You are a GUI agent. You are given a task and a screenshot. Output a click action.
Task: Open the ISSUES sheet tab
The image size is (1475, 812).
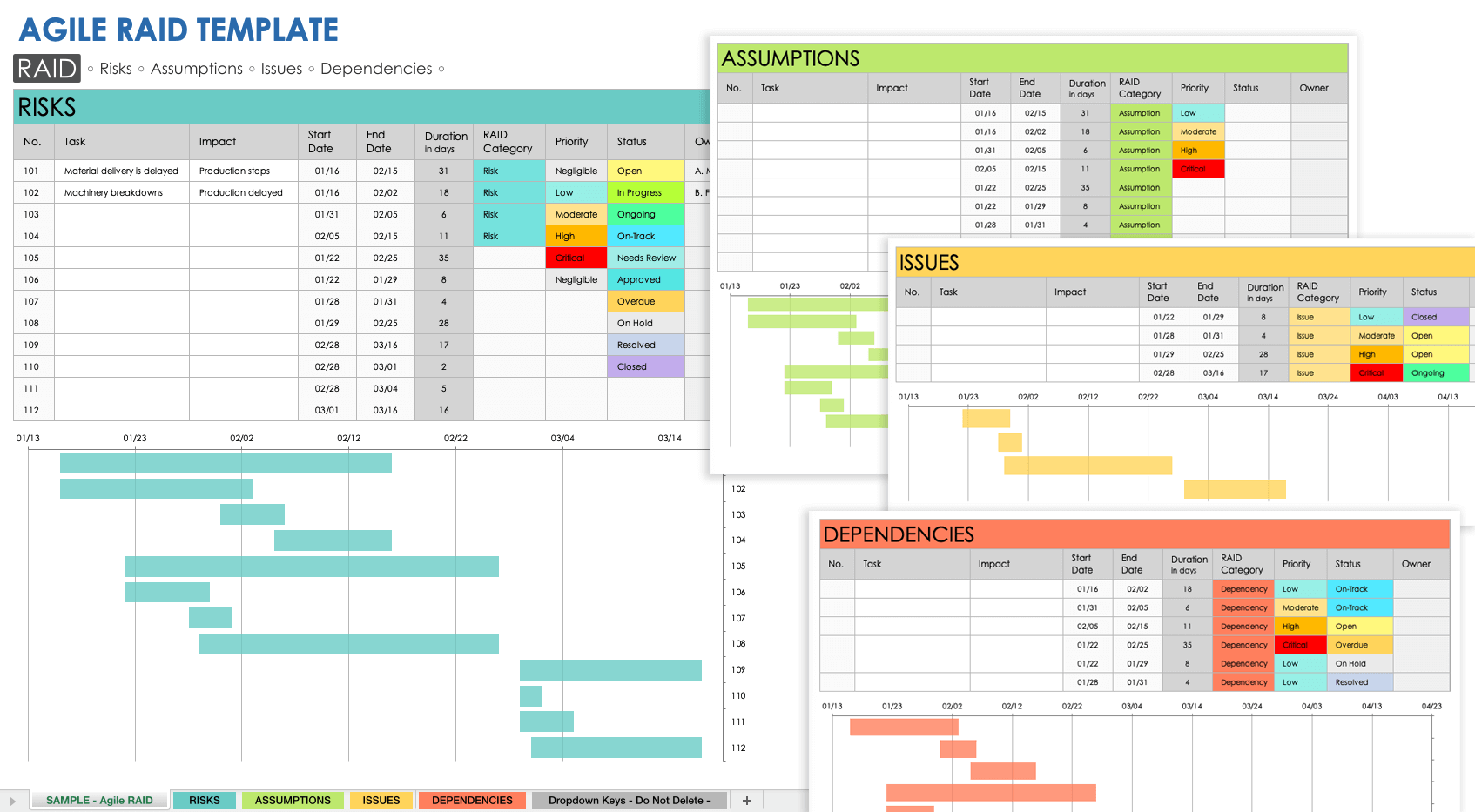tap(381, 800)
